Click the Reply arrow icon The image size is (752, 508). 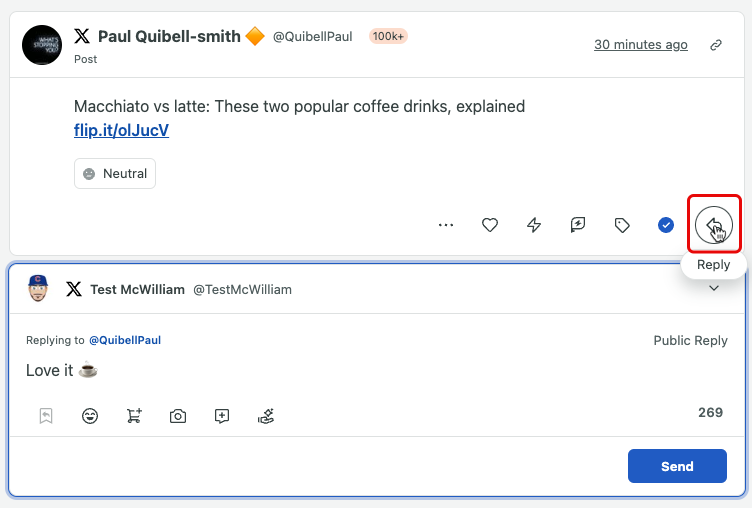point(714,224)
